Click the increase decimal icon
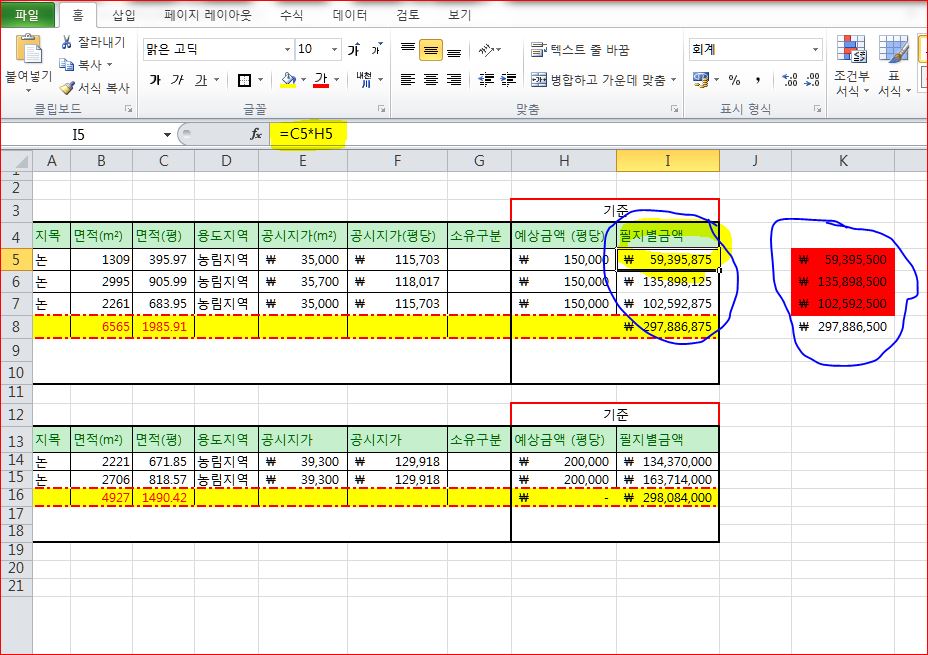The height and width of the screenshot is (655, 928). [790, 79]
